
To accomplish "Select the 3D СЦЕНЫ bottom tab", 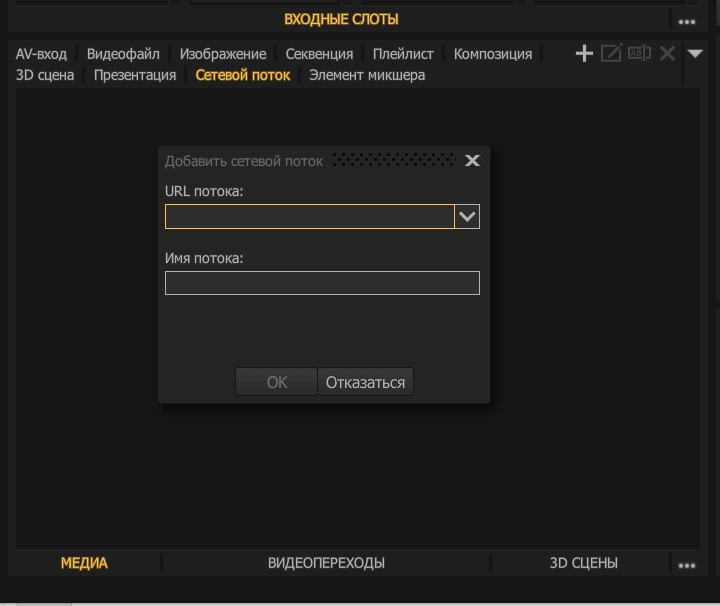I will [584, 563].
